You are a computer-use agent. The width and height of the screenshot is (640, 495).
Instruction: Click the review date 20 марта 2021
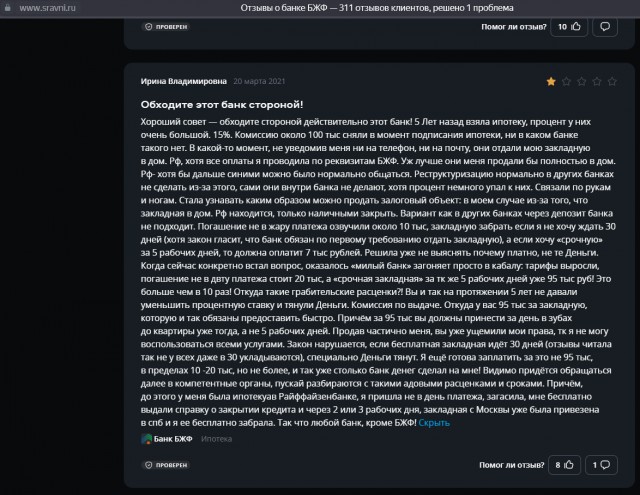259,81
